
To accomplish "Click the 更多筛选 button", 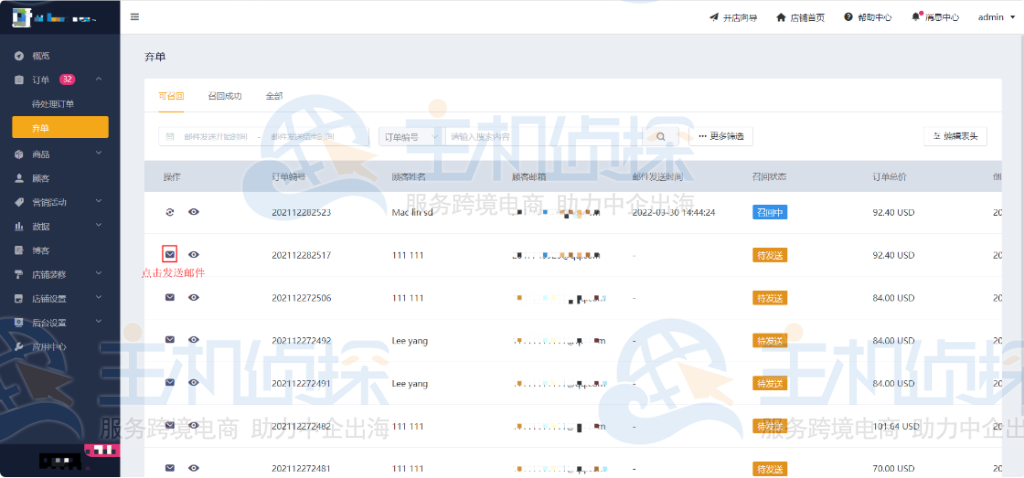I will 720,136.
